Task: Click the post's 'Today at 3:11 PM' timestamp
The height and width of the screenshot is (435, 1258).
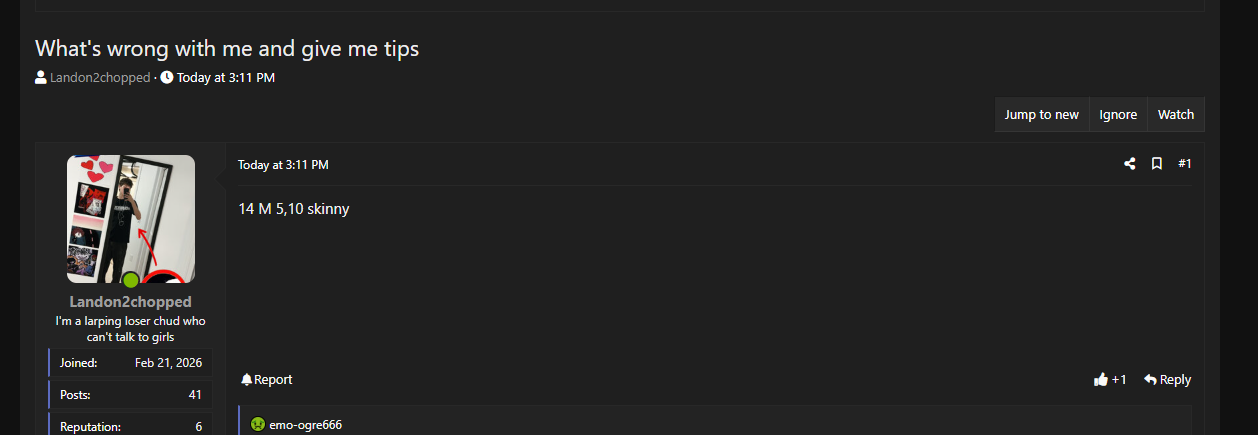Action: pyautogui.click(x=283, y=165)
